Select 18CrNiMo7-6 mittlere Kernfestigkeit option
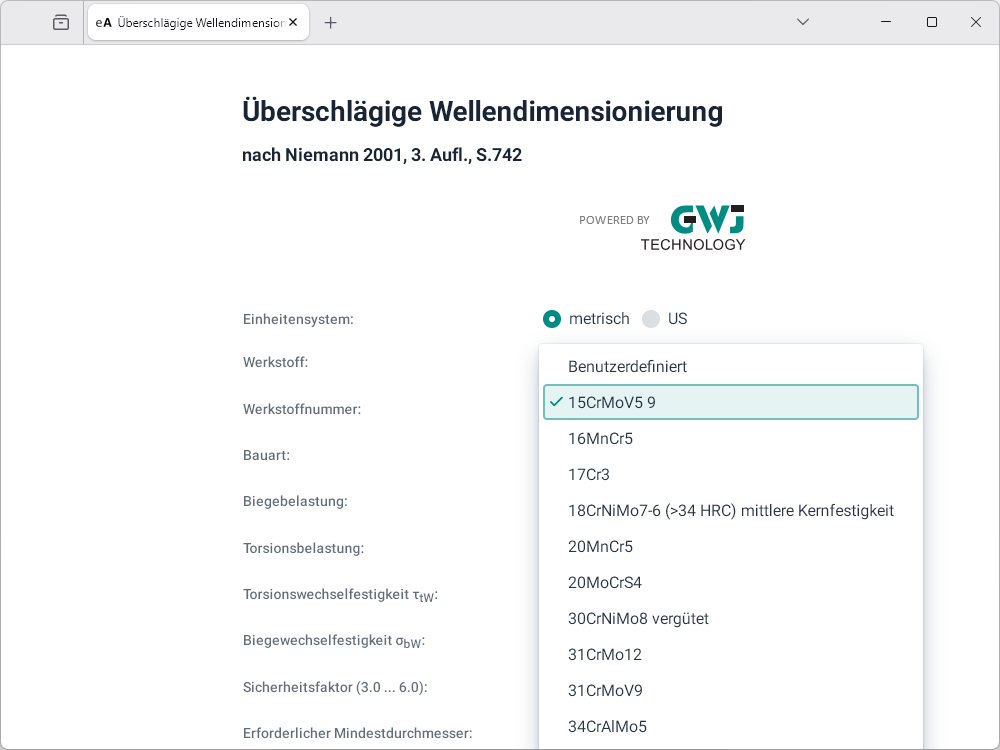This screenshot has width=1000, height=750. (730, 511)
